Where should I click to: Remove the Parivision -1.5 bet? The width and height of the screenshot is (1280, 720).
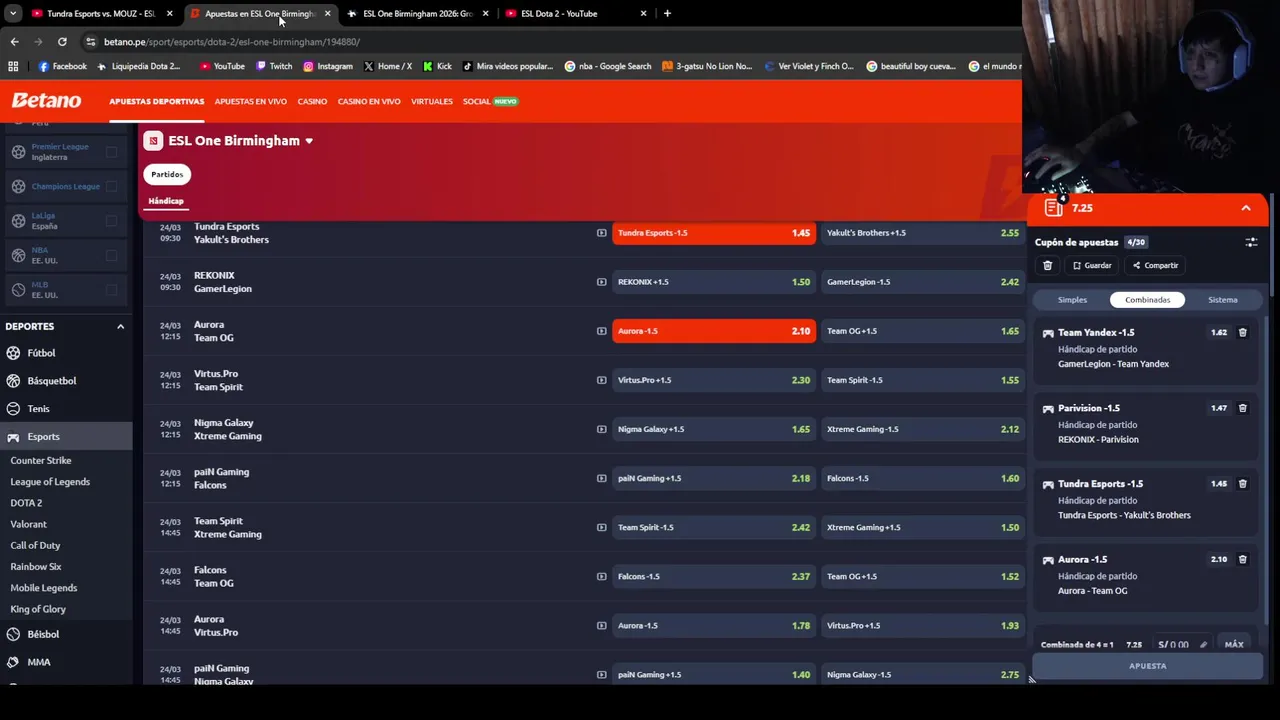coord(1242,408)
